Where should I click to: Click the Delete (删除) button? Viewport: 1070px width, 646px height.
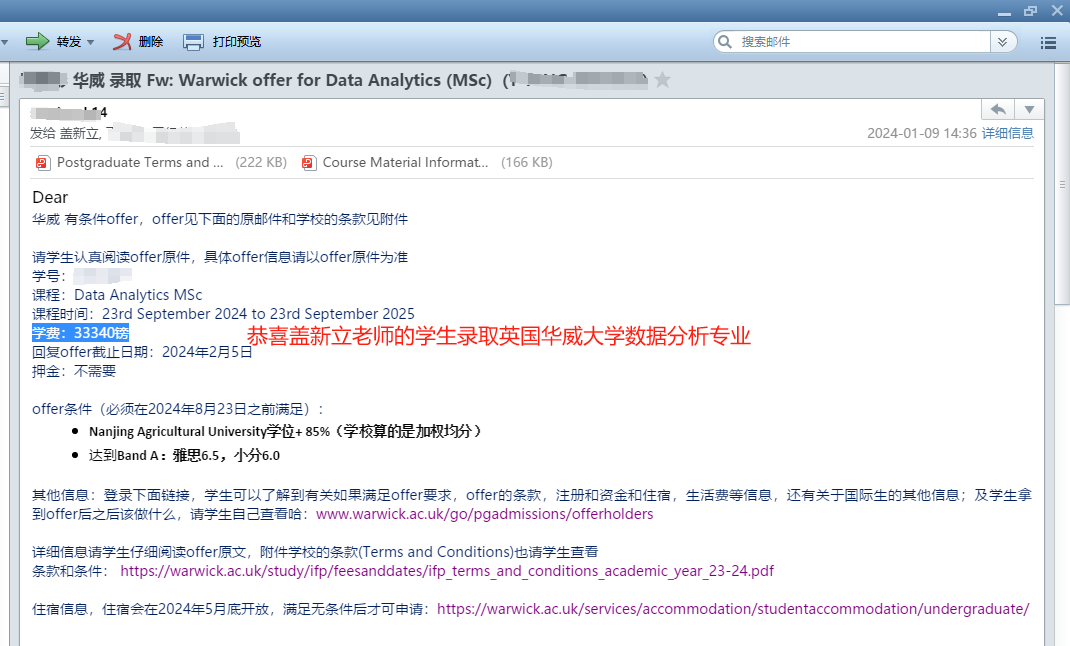click(x=138, y=42)
